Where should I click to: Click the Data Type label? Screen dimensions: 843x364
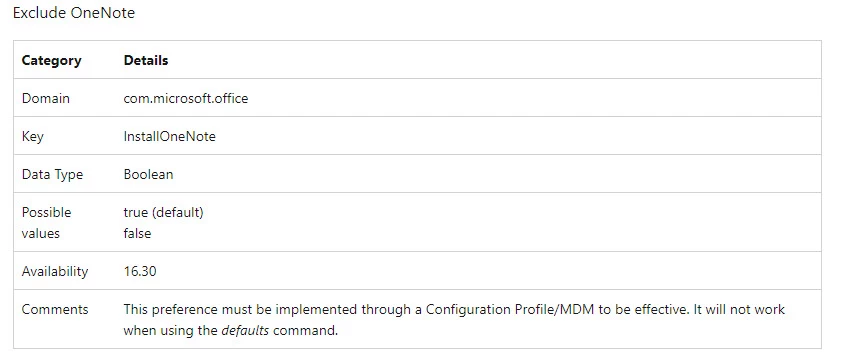tap(52, 174)
